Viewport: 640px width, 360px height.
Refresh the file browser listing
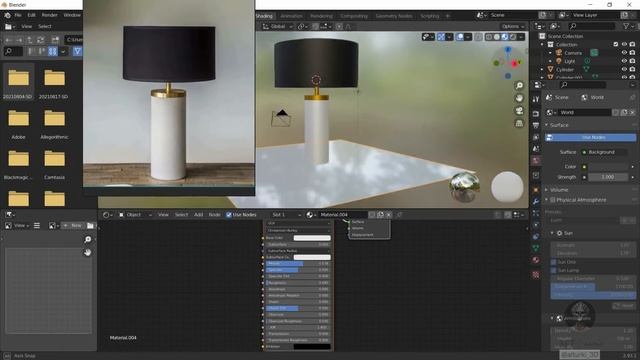40,40
